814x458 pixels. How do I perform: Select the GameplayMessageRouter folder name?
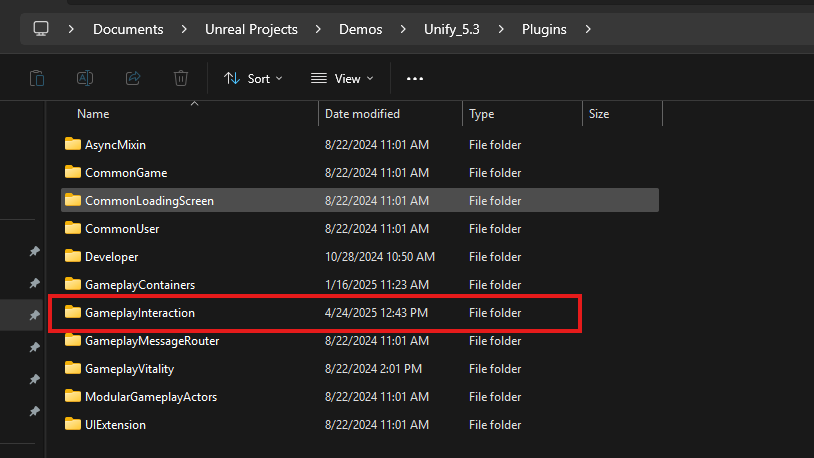click(x=152, y=341)
